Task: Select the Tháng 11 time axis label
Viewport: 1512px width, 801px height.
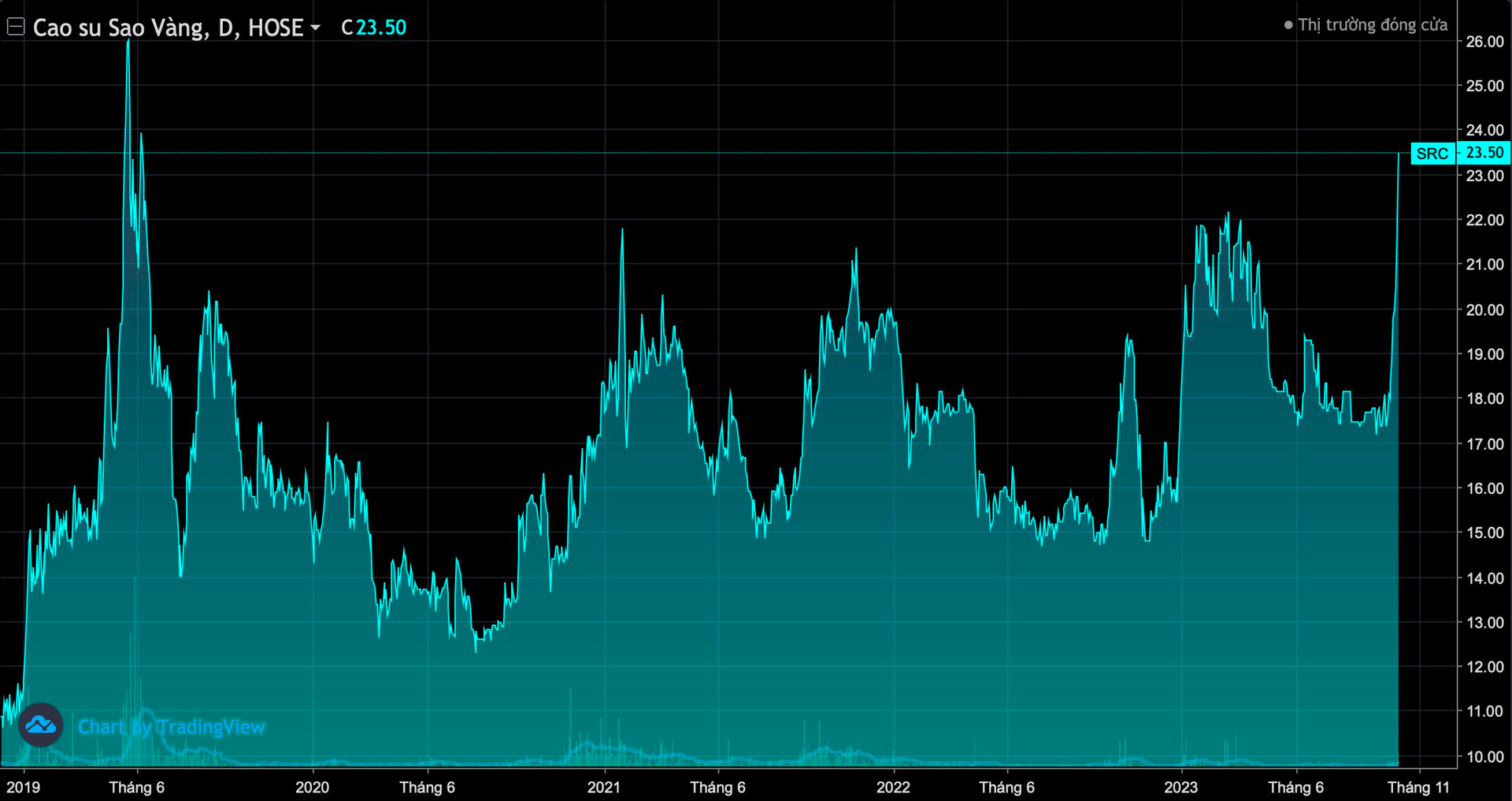Action: coord(1418,787)
